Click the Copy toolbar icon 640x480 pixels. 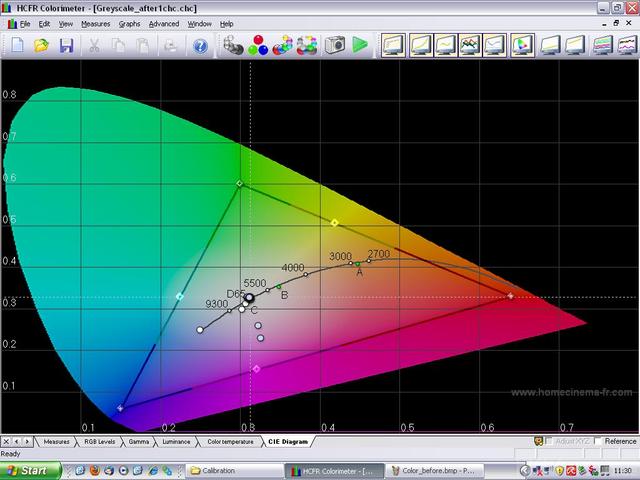click(x=118, y=45)
